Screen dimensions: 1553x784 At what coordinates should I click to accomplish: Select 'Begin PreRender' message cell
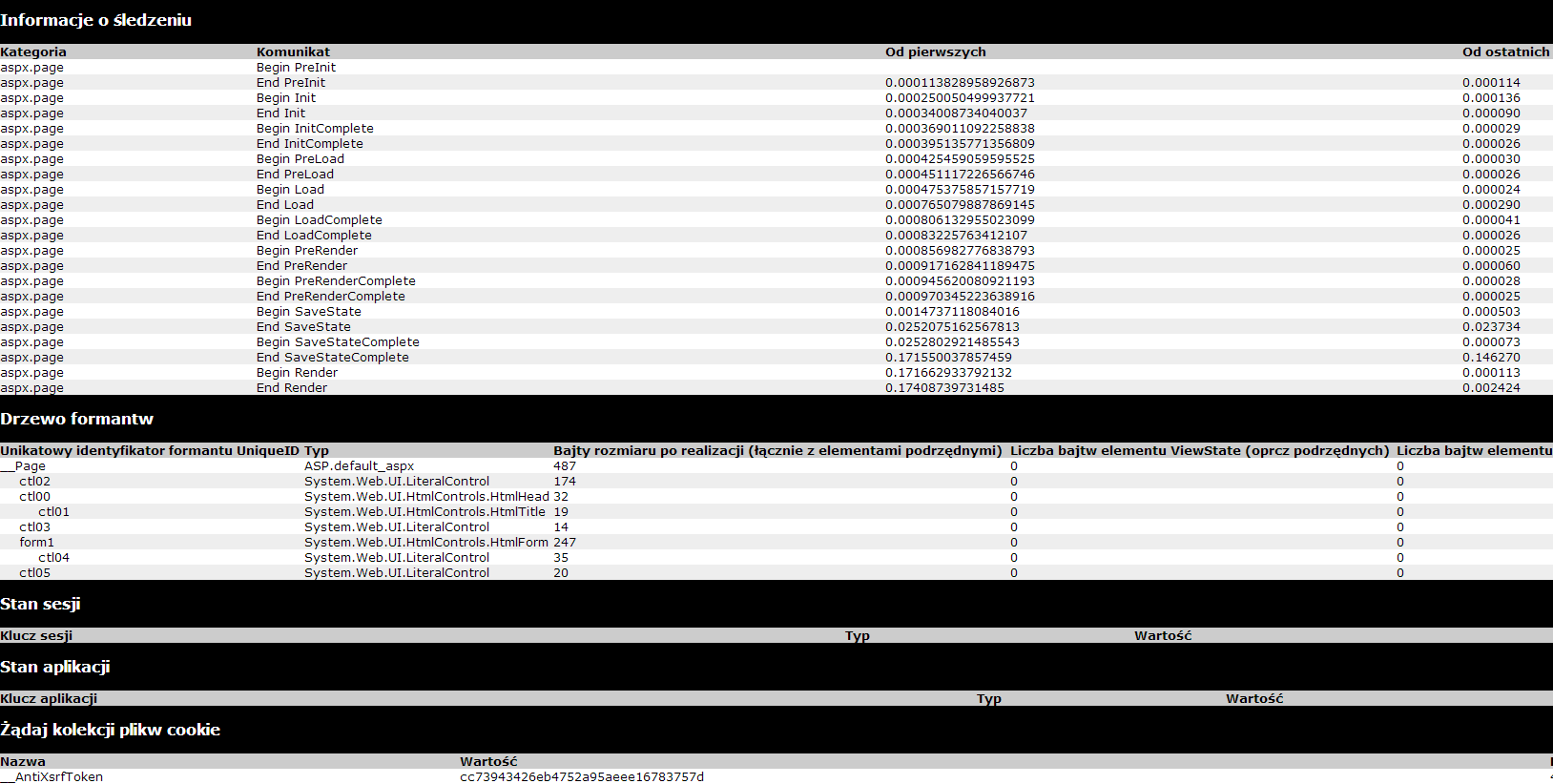tap(307, 251)
